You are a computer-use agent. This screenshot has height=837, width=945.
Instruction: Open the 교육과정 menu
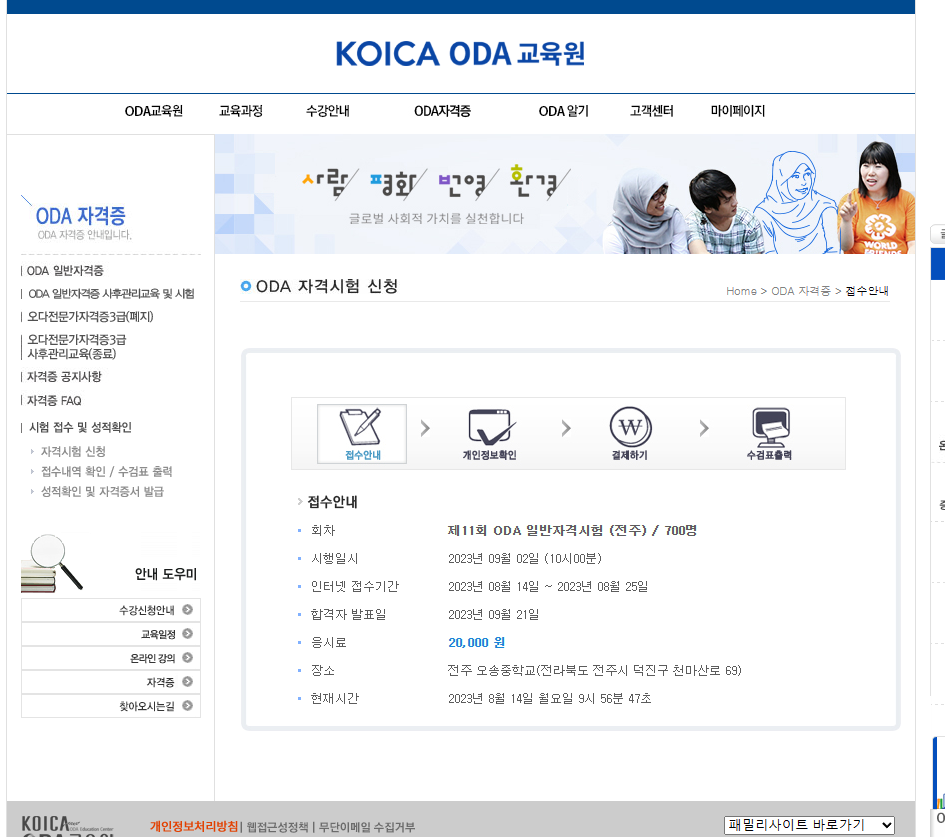(x=240, y=111)
